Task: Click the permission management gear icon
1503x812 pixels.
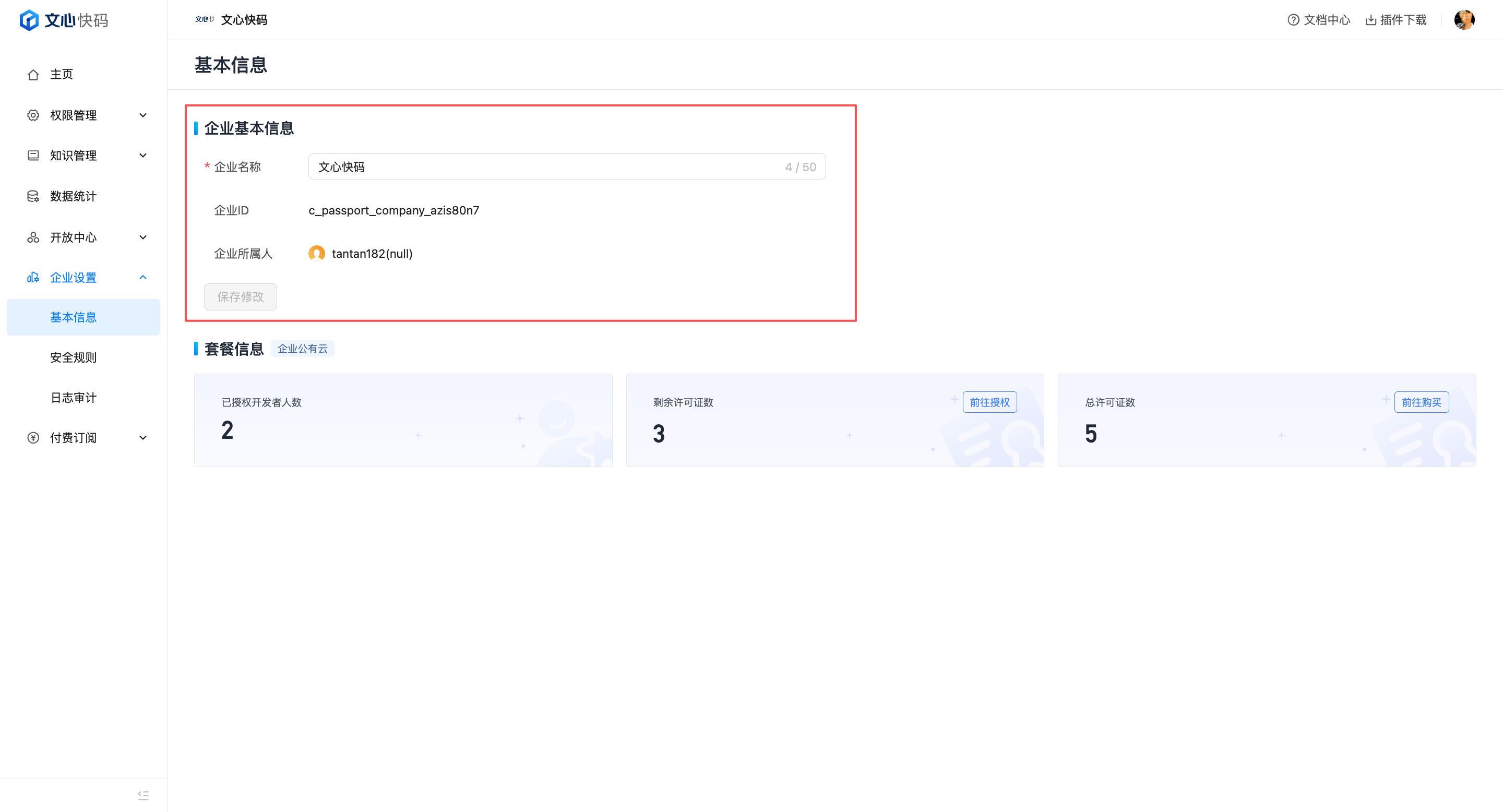Action: (33, 115)
